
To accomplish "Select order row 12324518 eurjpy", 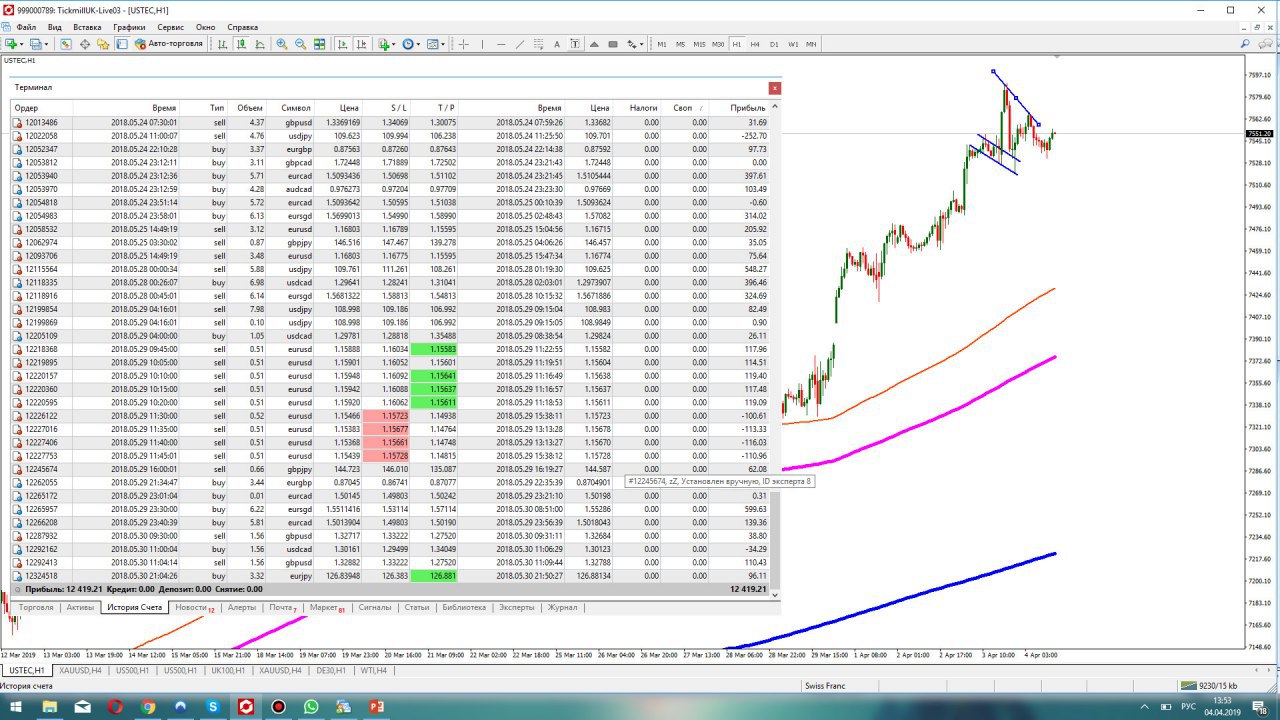I will [x=390, y=576].
